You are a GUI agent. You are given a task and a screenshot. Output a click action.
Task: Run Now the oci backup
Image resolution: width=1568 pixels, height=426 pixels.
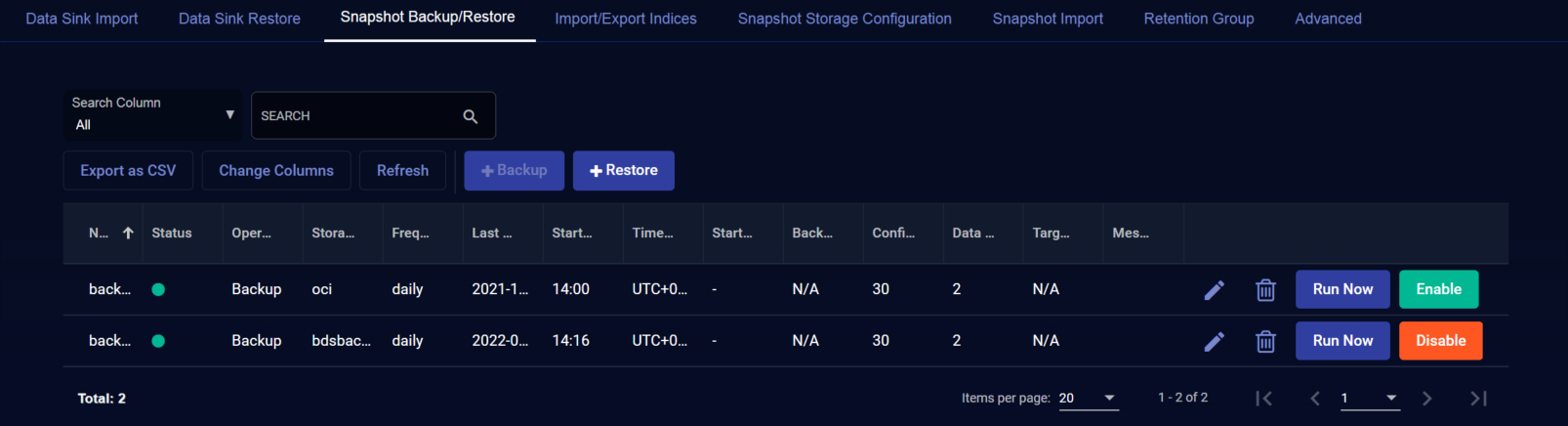click(x=1342, y=289)
